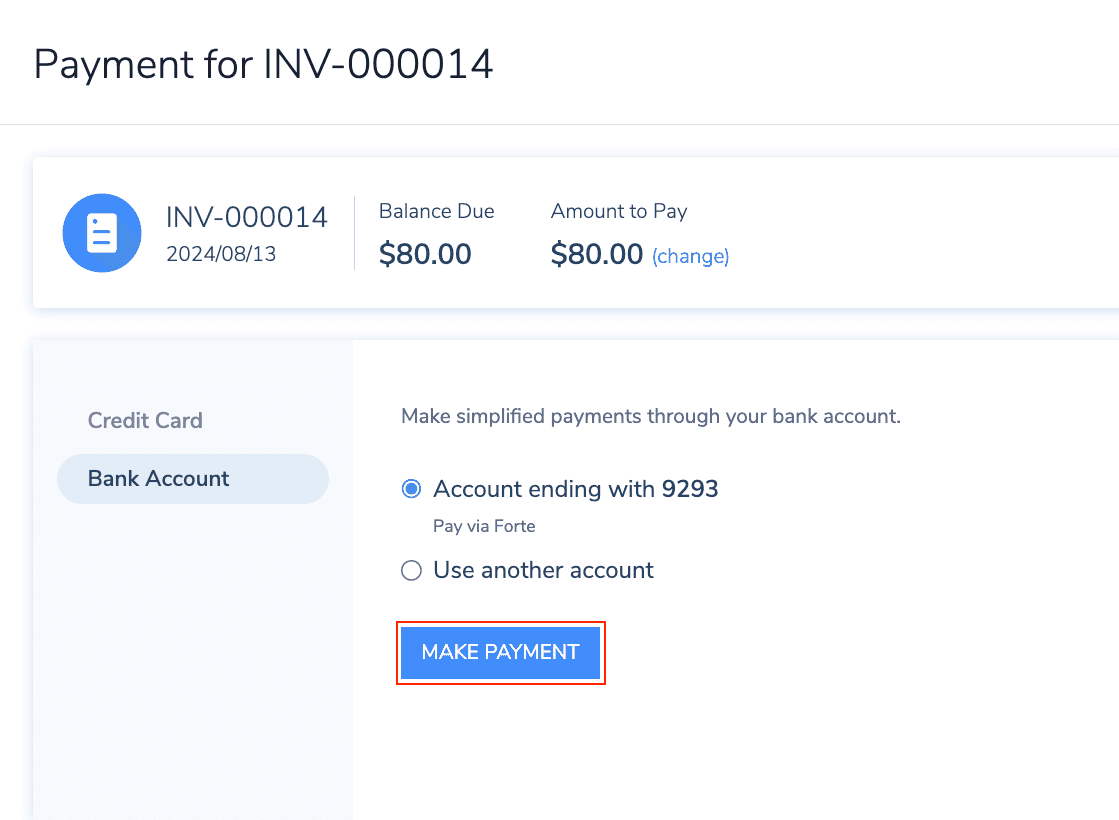This screenshot has width=1119, height=820.
Task: Click the Amount to Pay label
Action: coord(618,211)
